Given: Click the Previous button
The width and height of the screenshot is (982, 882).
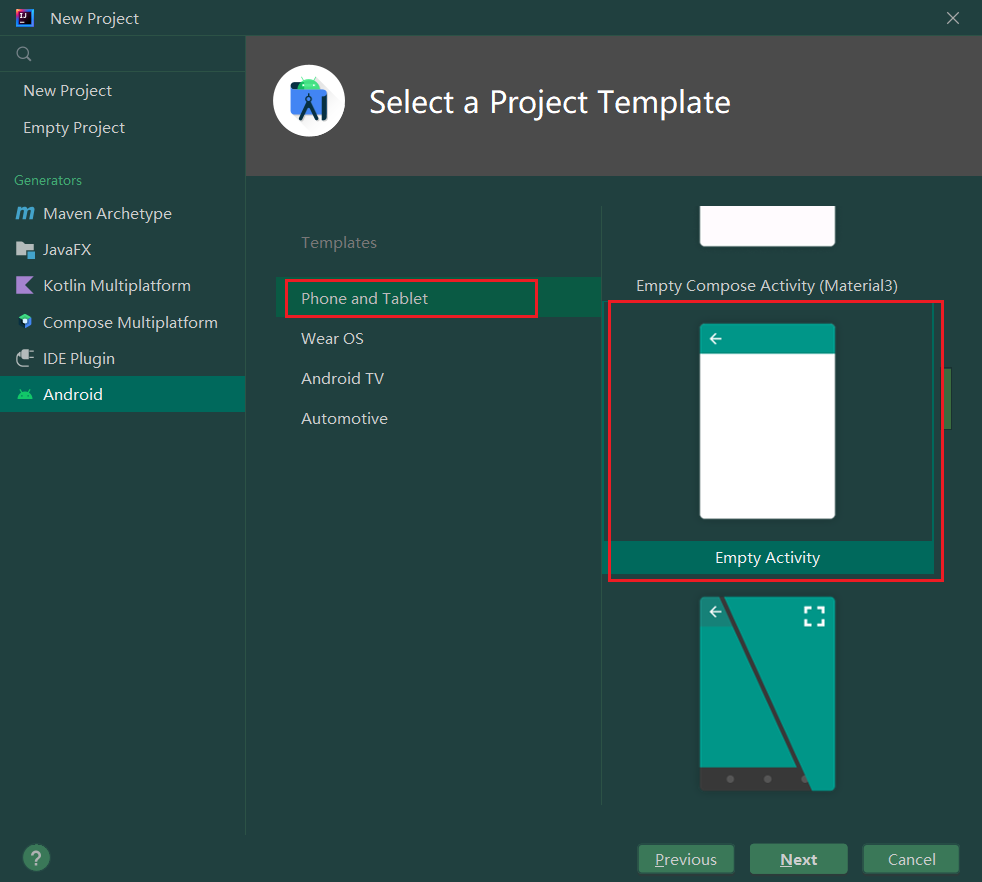Looking at the screenshot, I should [686, 859].
